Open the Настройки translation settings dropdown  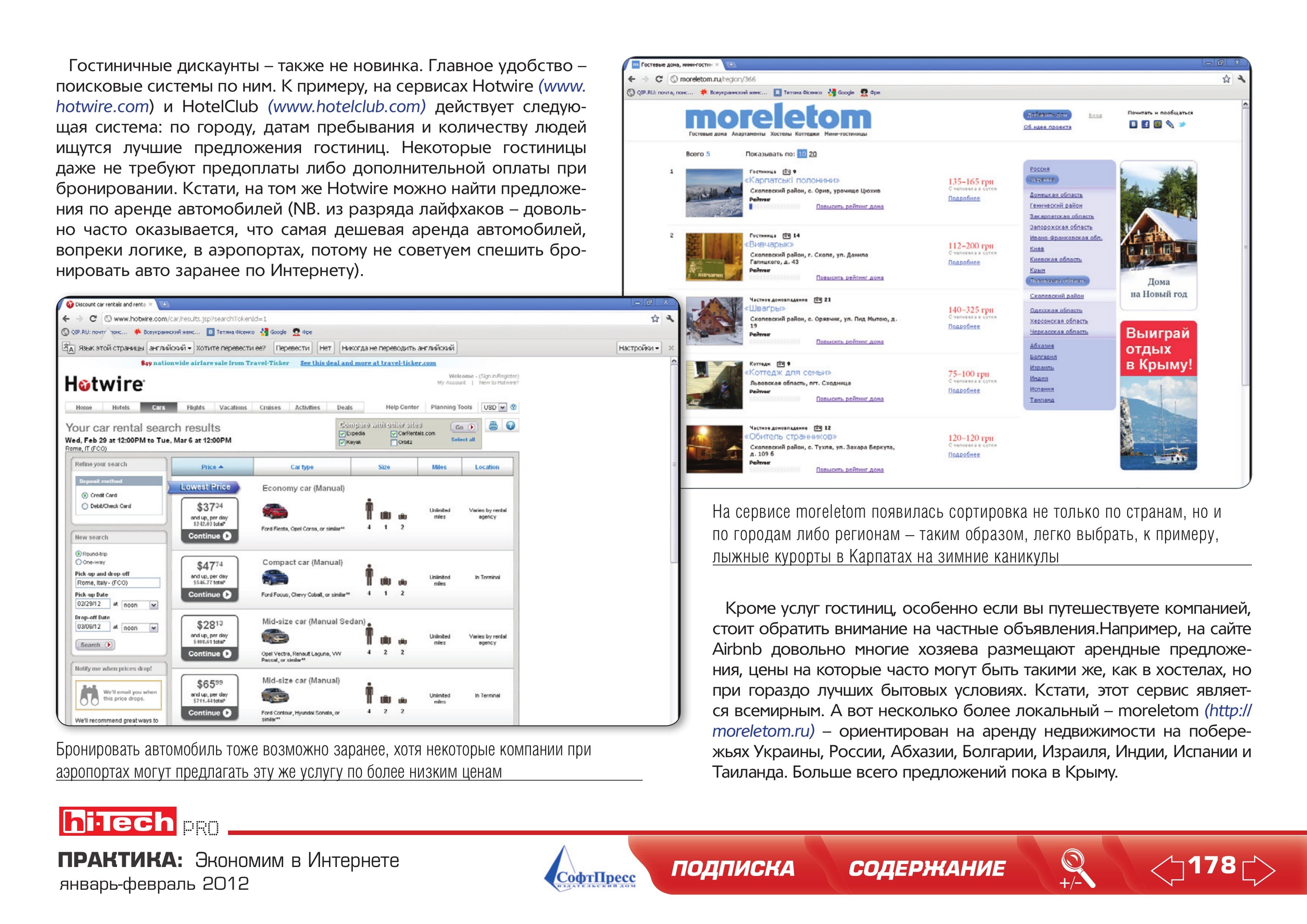coord(639,347)
